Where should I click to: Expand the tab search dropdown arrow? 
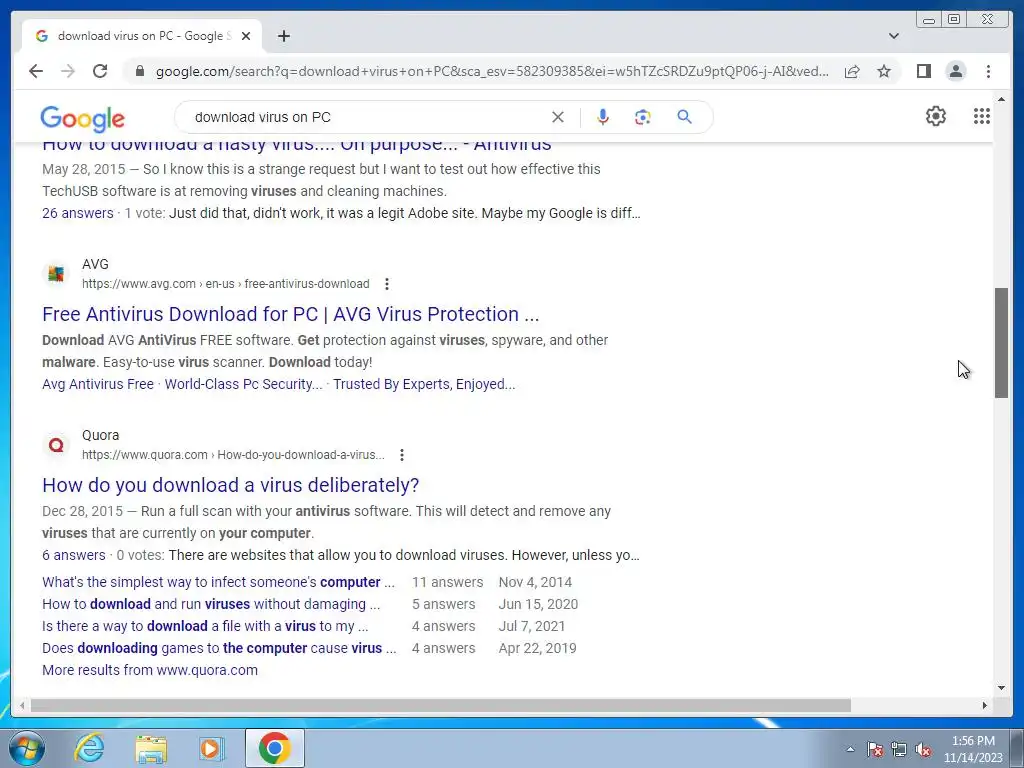click(894, 36)
